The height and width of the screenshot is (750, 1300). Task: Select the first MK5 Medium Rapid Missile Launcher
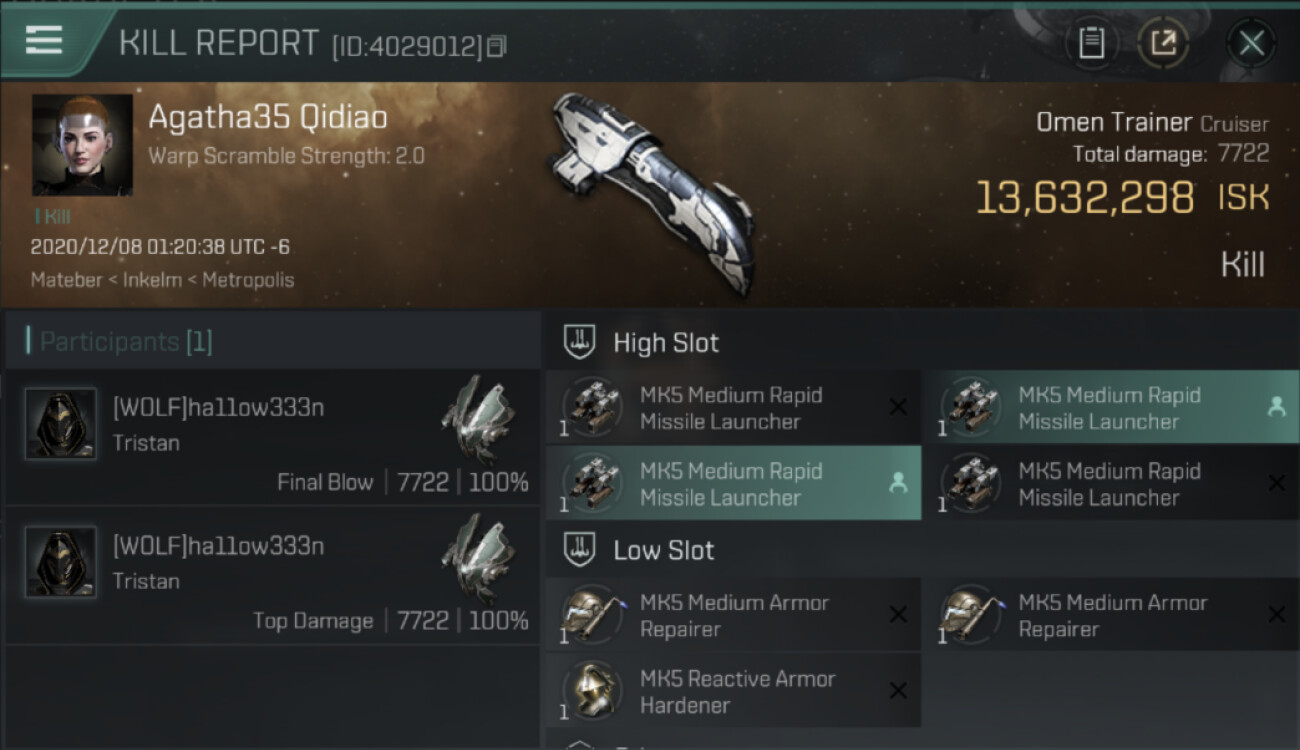point(732,408)
